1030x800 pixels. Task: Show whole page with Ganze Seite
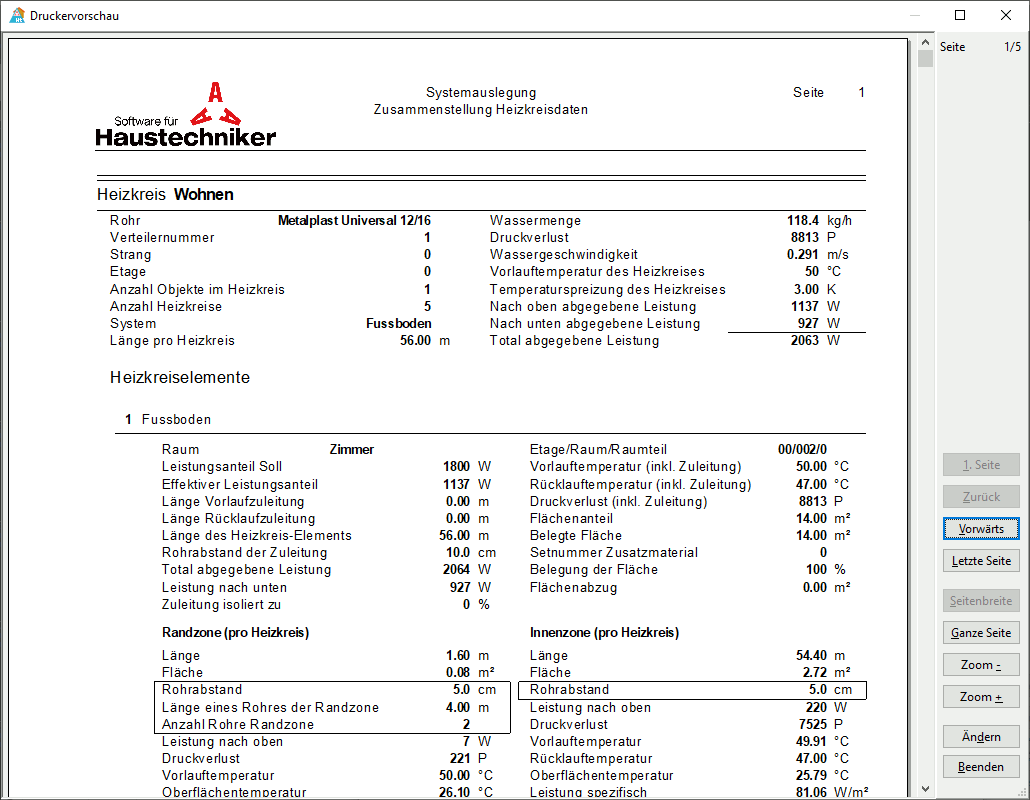pos(981,633)
